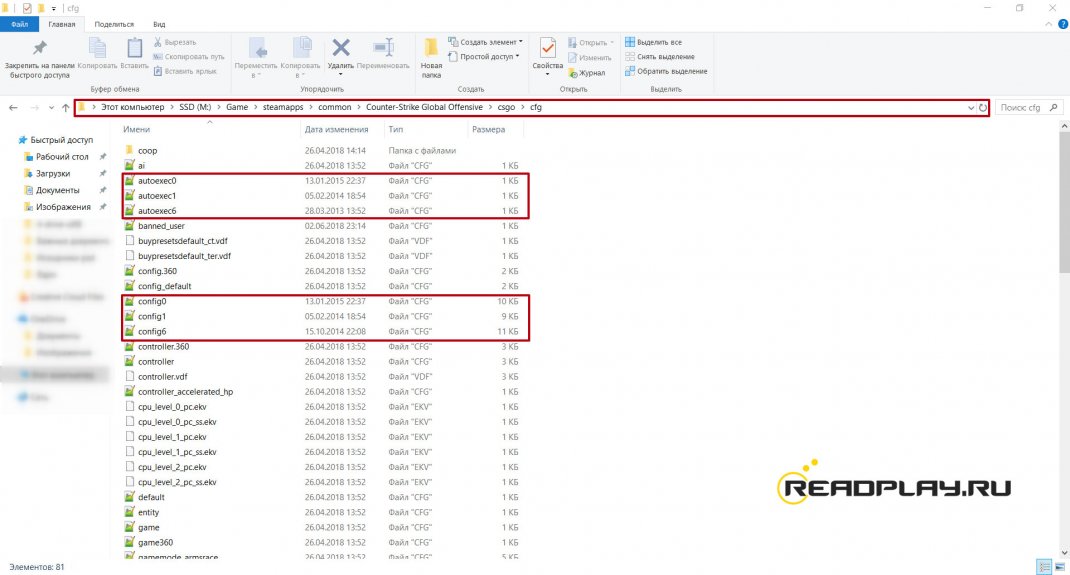The height and width of the screenshot is (575, 1070).
Task: Open the Open (Открыть) dropdown
Action: 591,42
